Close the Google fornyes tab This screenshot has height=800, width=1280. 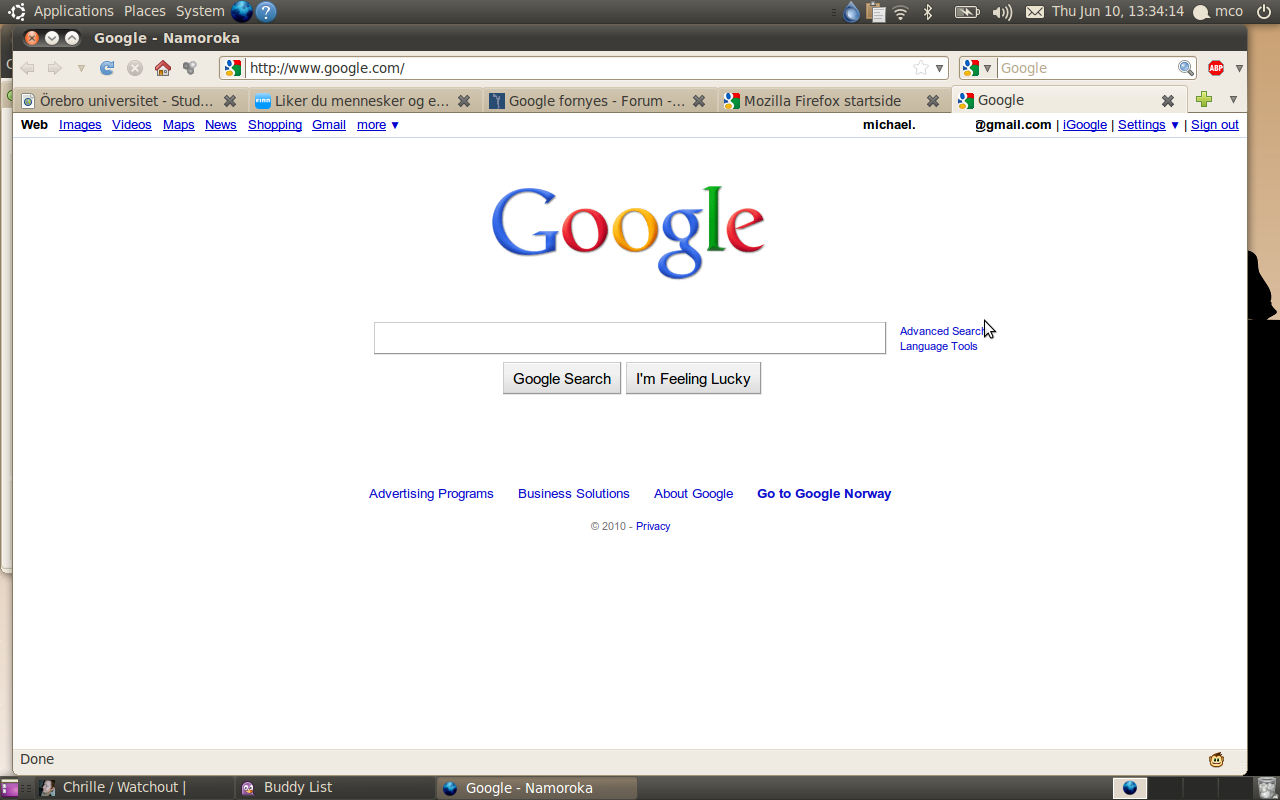tap(699, 101)
